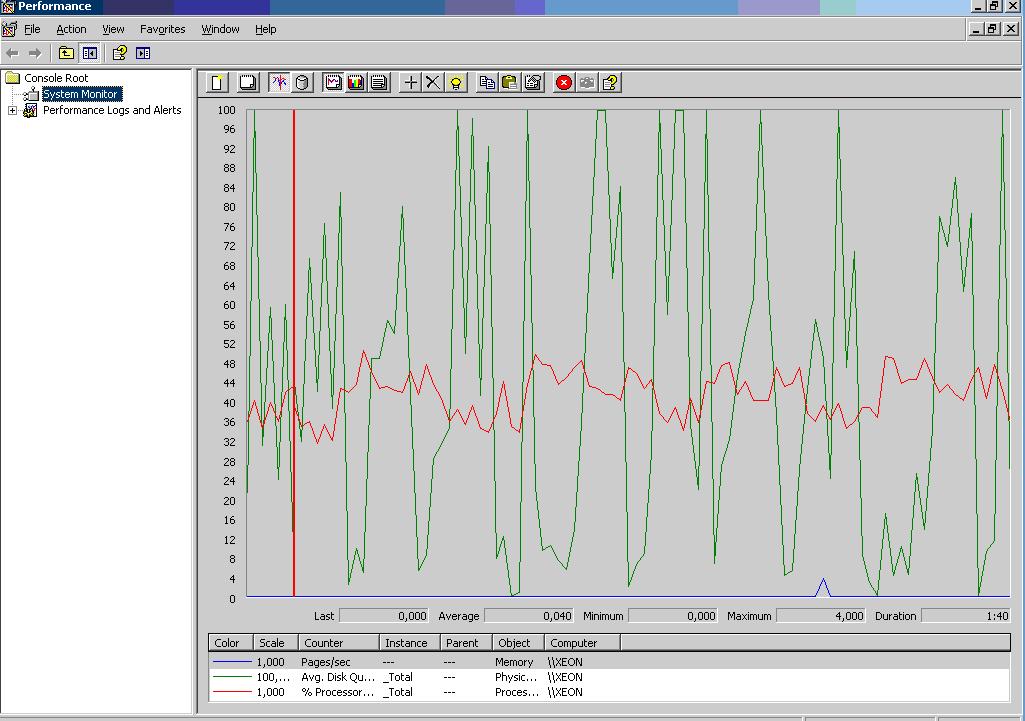Click the Copy Properties icon
Viewport: 1025px width, 721px height.
[487, 82]
